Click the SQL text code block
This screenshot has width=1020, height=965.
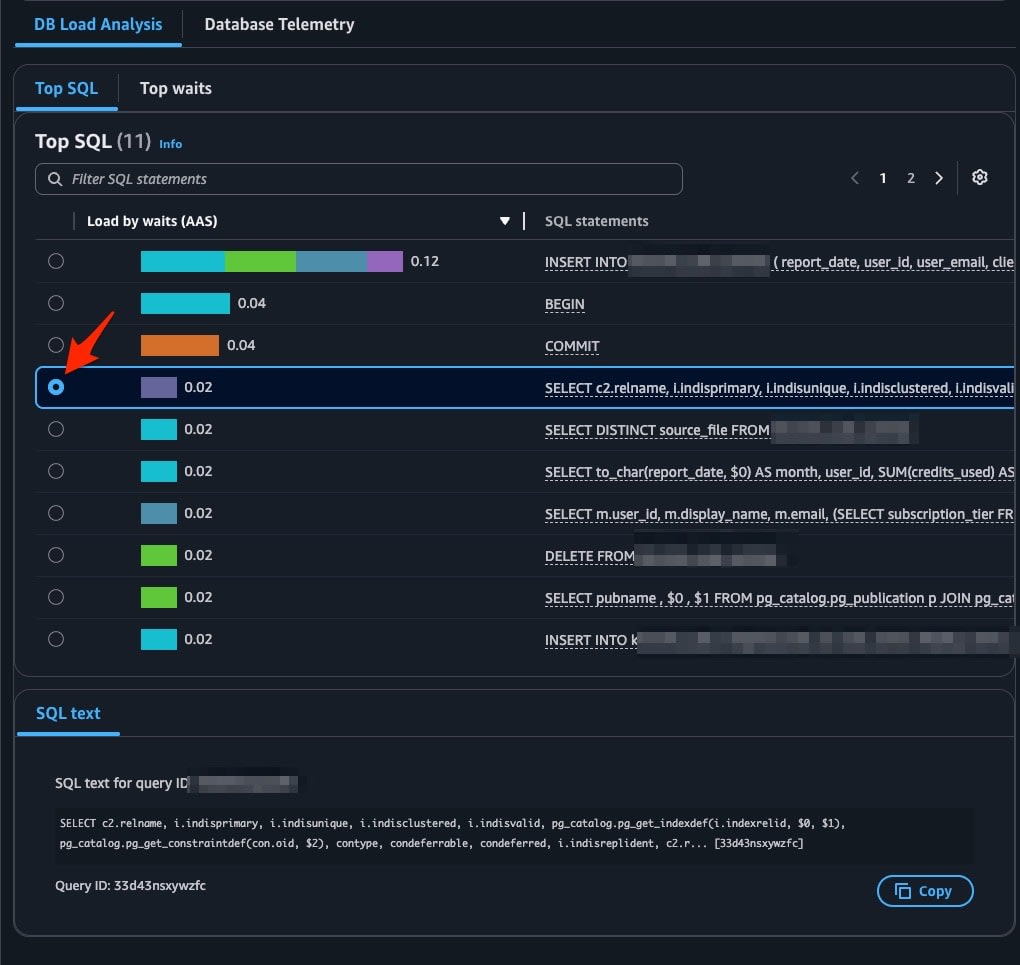[514, 834]
